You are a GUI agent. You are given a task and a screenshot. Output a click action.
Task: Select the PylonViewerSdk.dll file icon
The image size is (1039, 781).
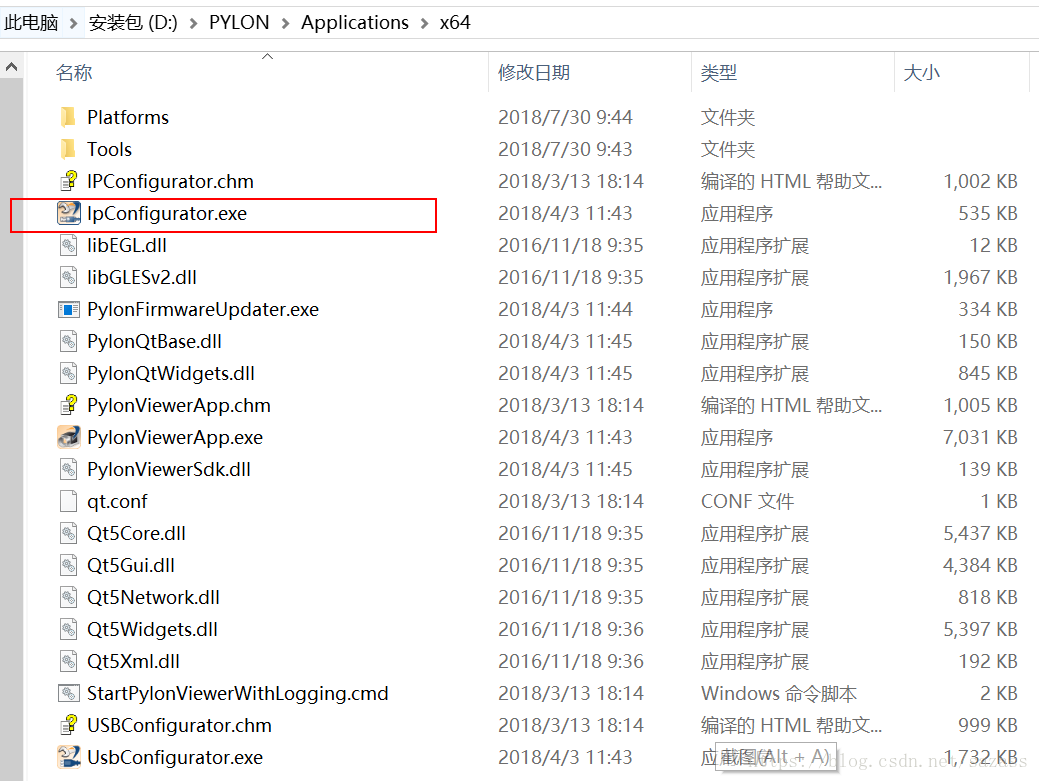tap(68, 469)
